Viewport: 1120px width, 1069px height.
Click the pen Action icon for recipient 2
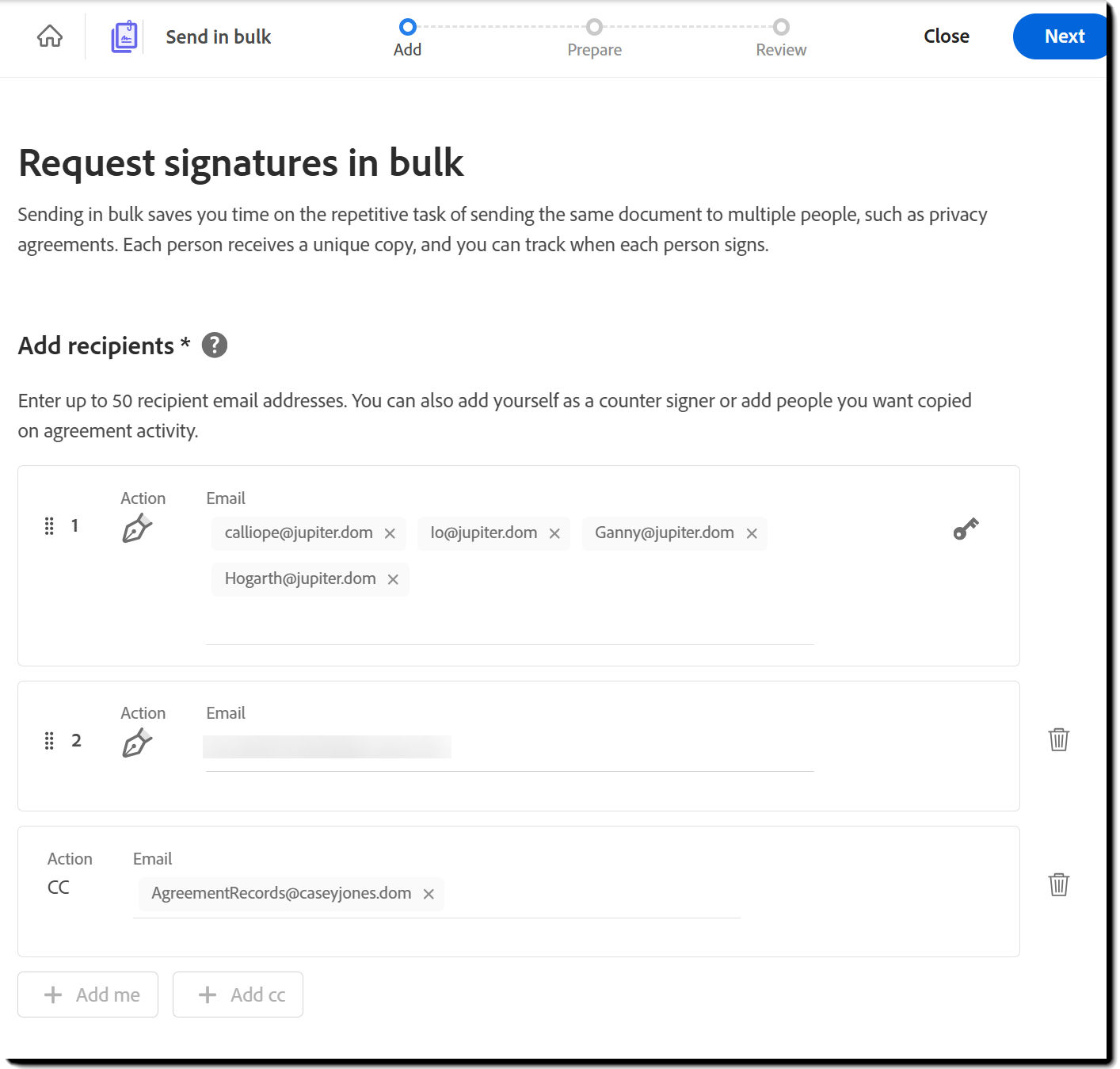[x=138, y=742]
